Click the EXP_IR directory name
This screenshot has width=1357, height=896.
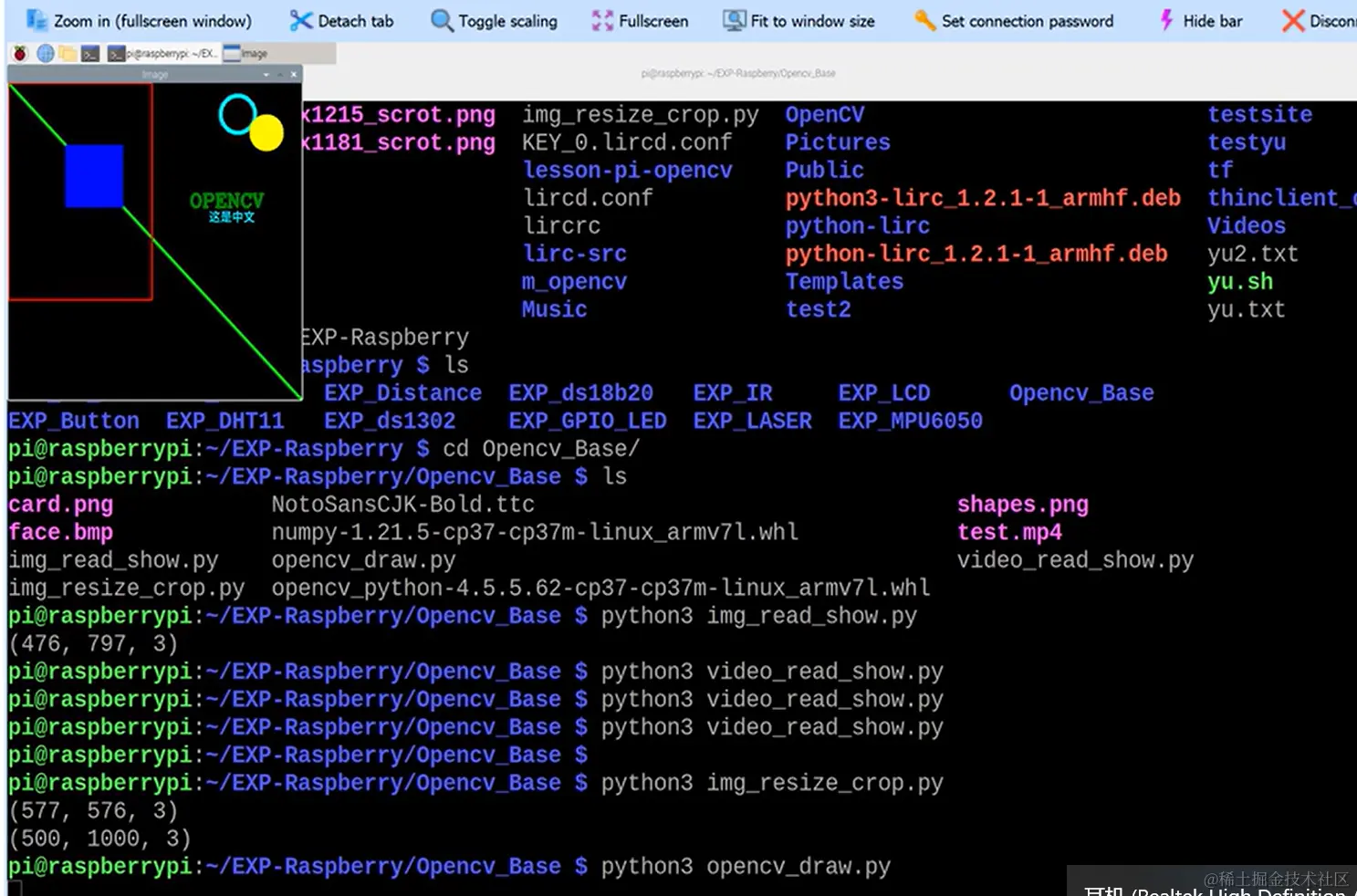click(733, 393)
